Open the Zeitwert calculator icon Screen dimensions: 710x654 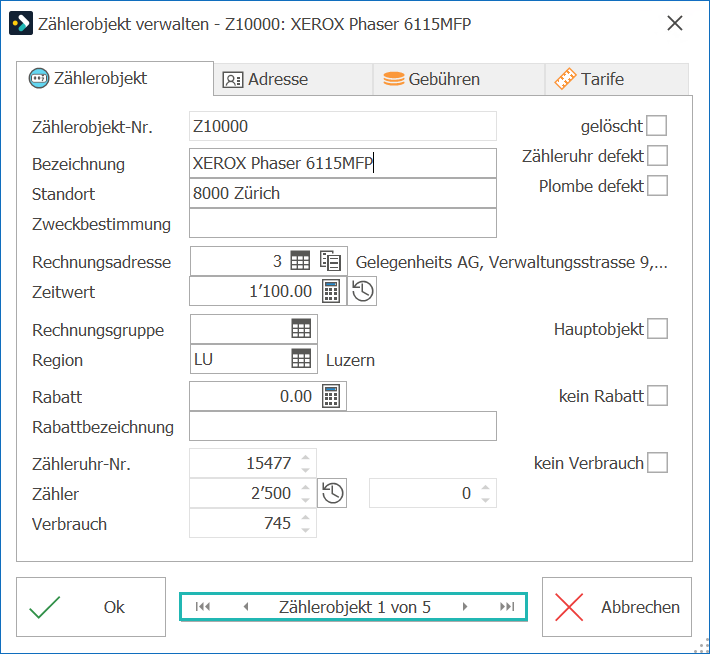pos(331,291)
